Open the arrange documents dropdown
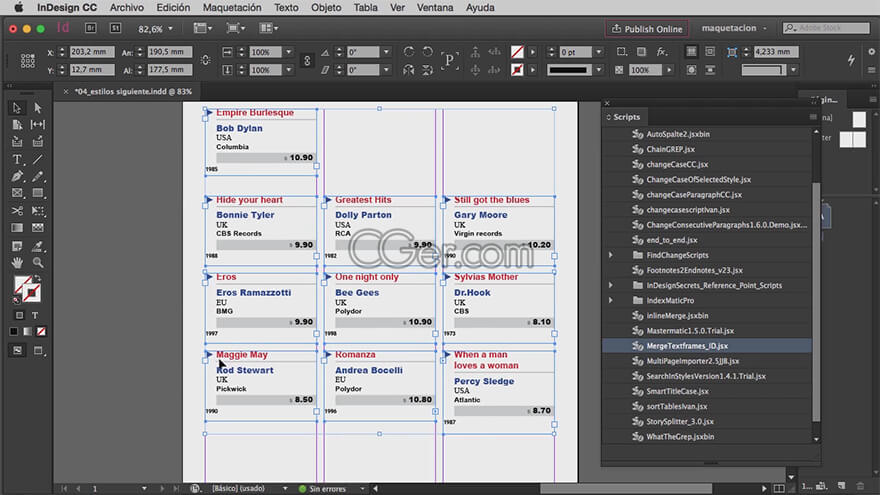 269,28
